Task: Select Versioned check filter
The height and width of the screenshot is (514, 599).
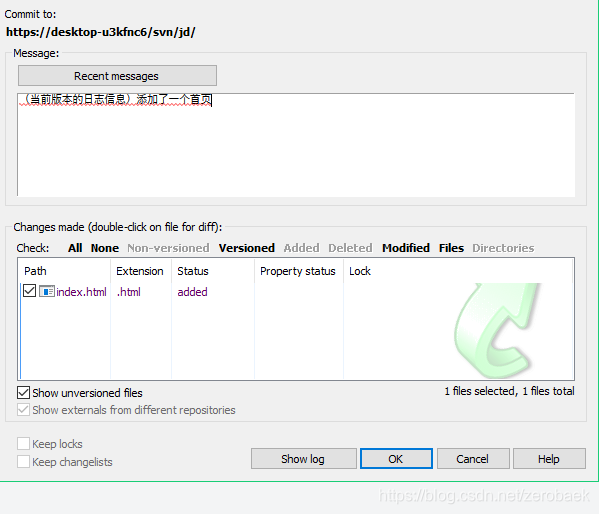Action: click(x=246, y=248)
